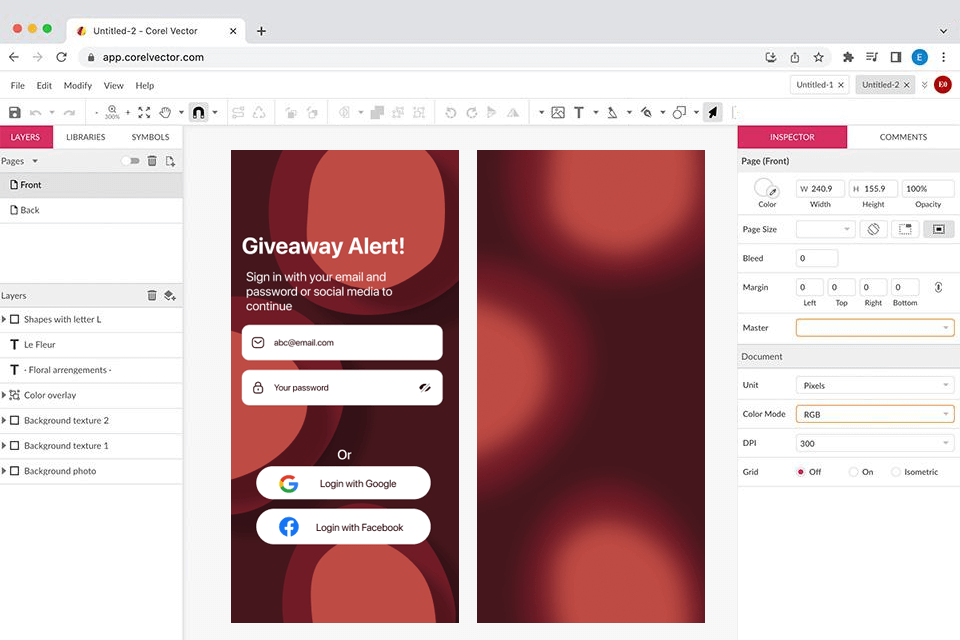Open the Page Size dropdown
This screenshot has width=960, height=640.
[x=825, y=229]
